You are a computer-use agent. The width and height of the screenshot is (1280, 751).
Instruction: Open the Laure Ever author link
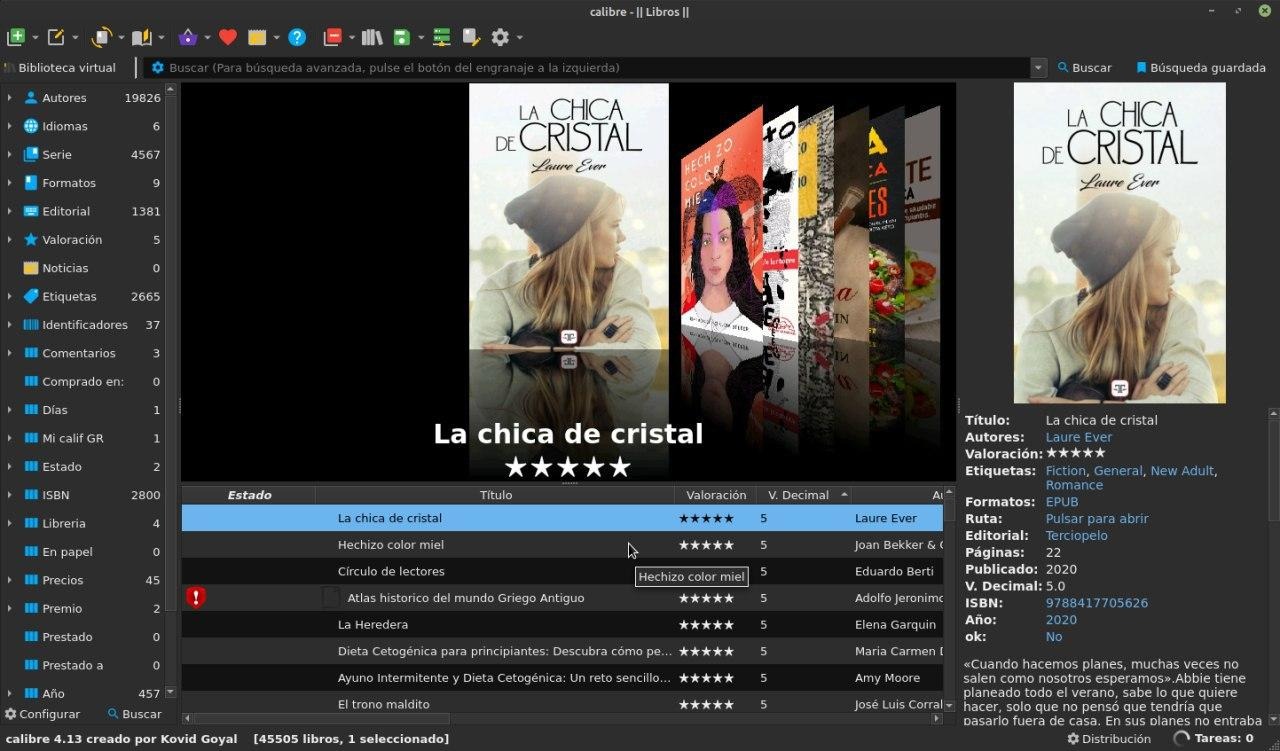(1078, 437)
